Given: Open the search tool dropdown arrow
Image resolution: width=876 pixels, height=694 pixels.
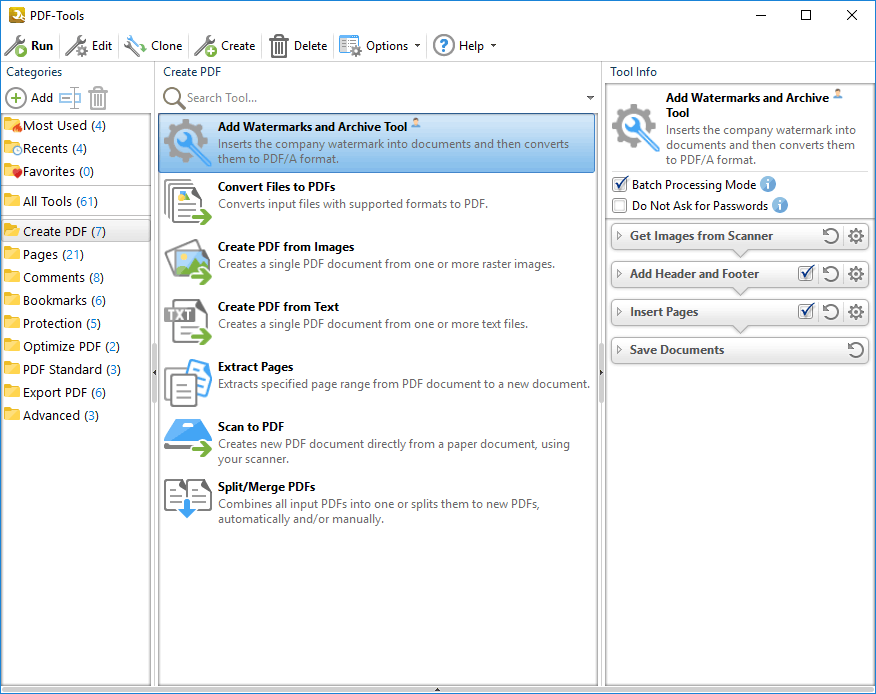Looking at the screenshot, I should [x=590, y=98].
